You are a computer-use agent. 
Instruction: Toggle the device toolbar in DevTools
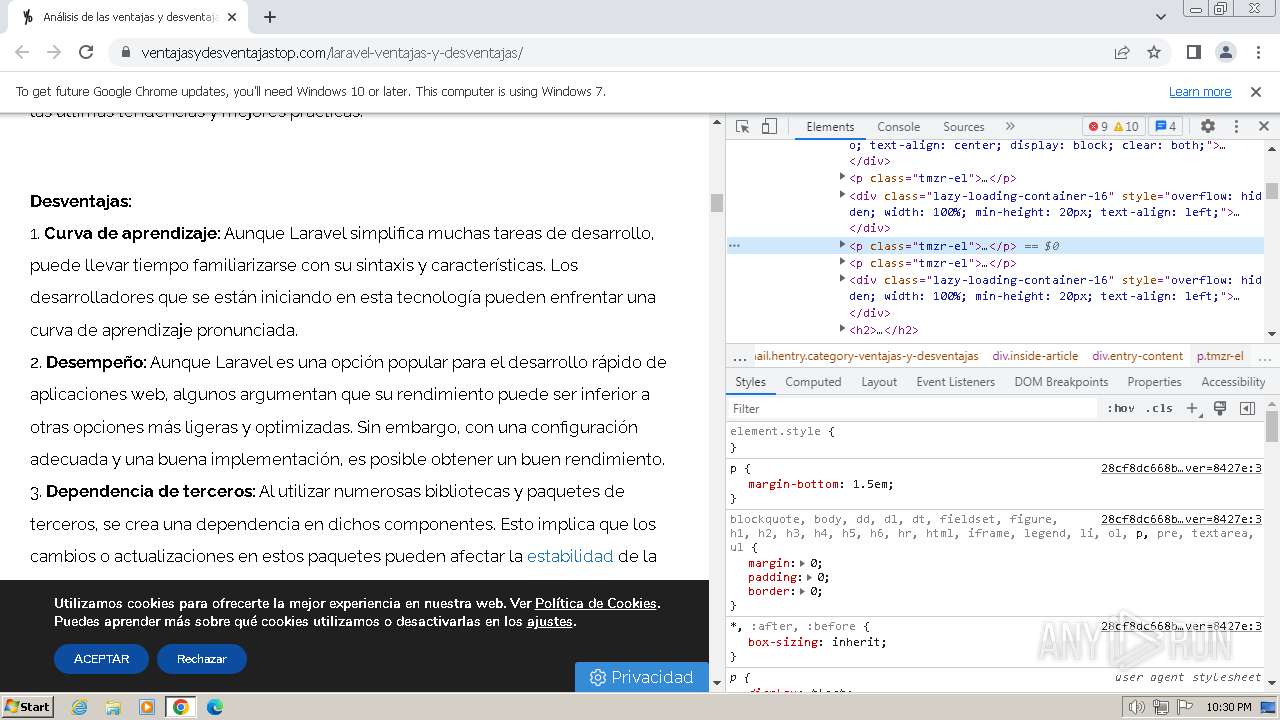pos(769,127)
